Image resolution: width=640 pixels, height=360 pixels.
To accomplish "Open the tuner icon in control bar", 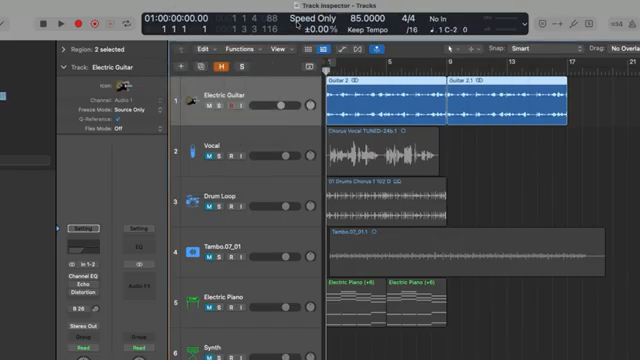I will 573,24.
